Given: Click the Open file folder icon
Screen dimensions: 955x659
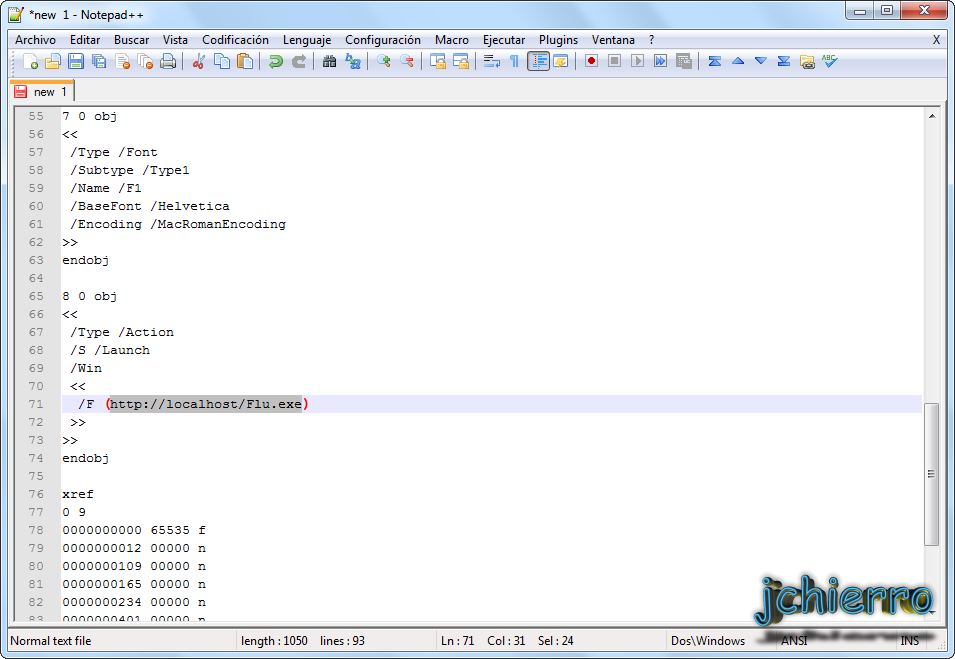Looking at the screenshot, I should click(x=53, y=62).
